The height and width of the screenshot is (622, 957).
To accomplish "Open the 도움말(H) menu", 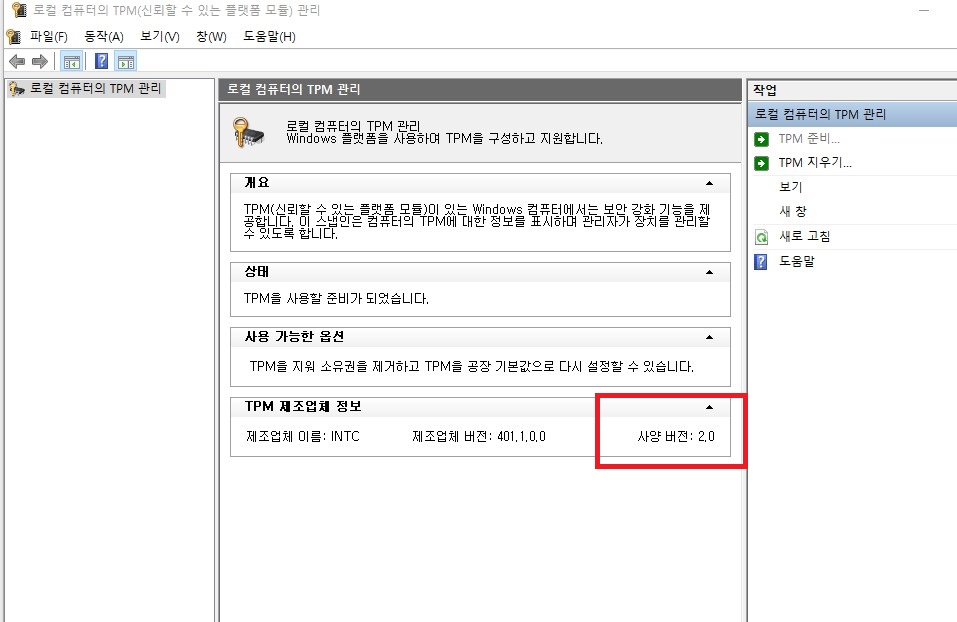I will [269, 37].
